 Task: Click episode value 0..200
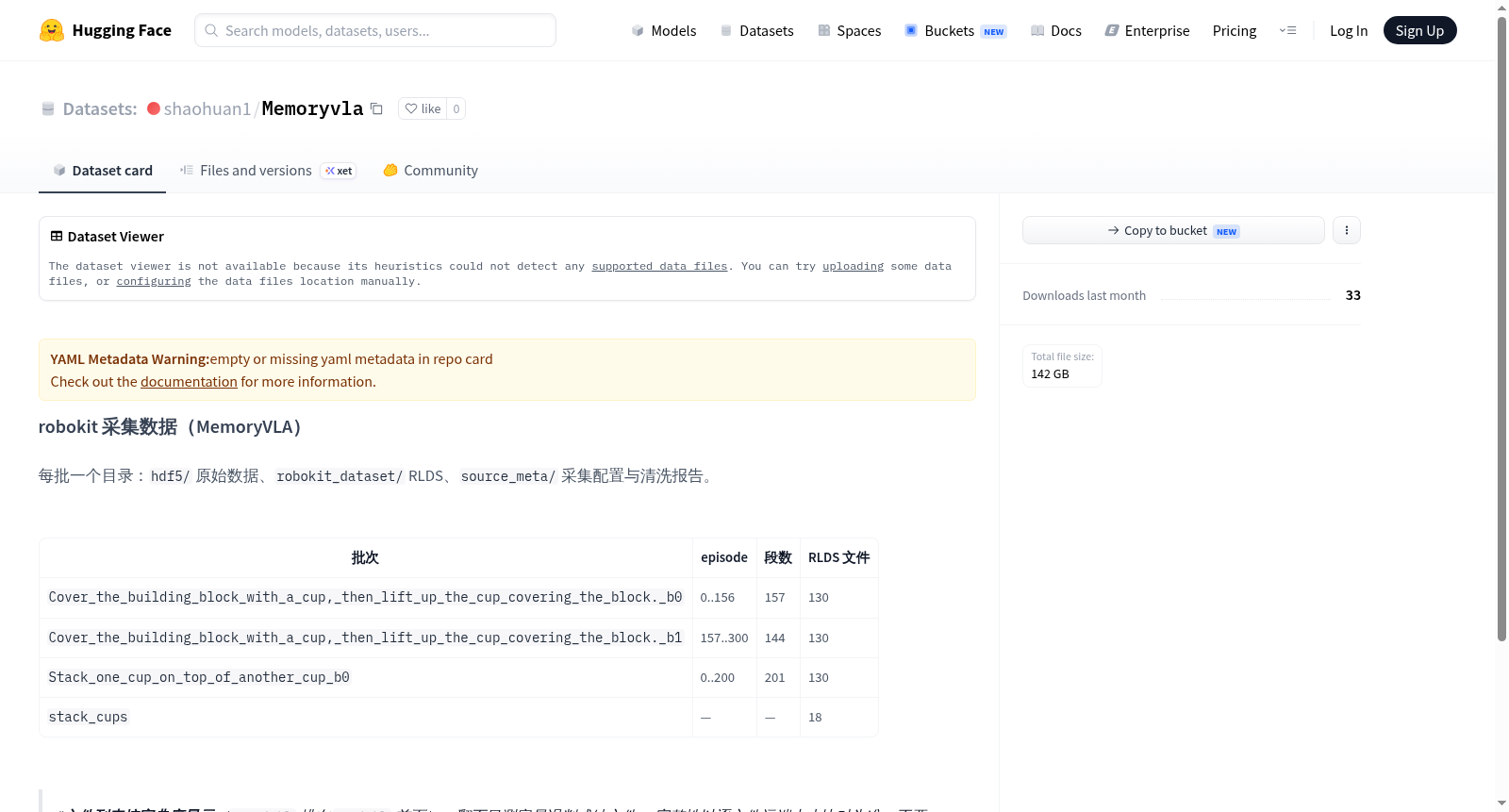tap(718, 678)
